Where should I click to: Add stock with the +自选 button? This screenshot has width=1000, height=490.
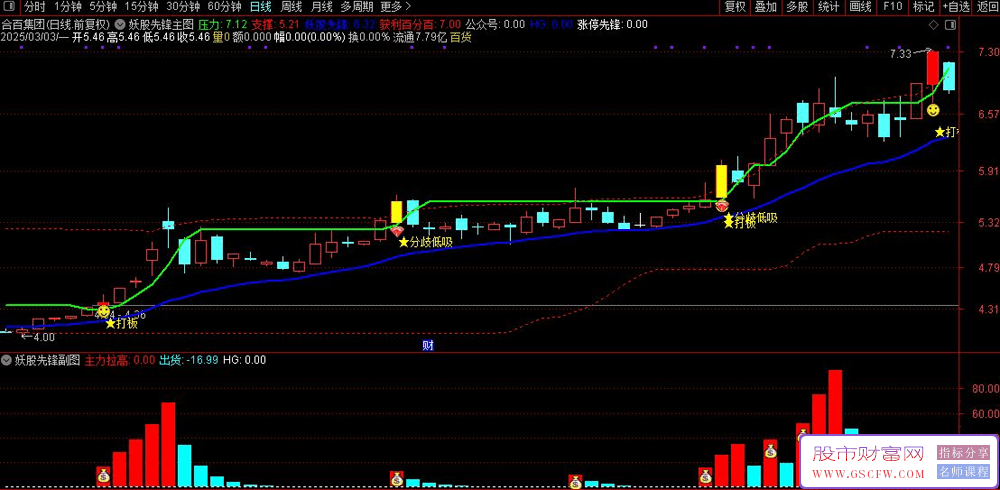[x=955, y=7]
